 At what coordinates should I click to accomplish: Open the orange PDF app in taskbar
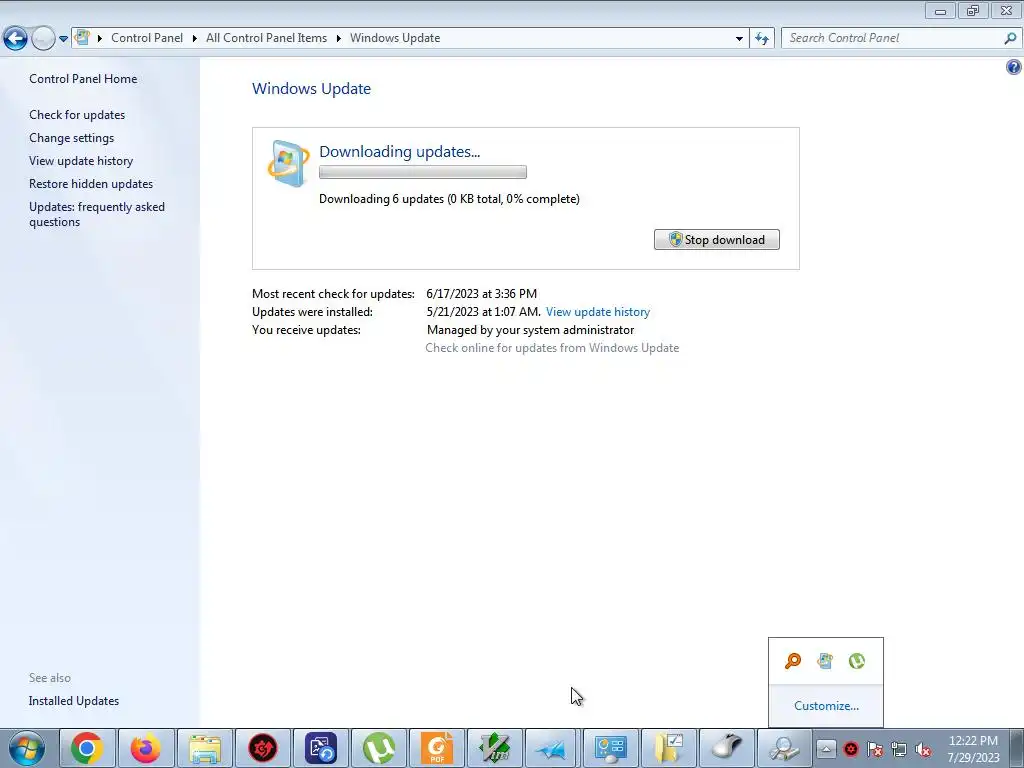point(437,748)
